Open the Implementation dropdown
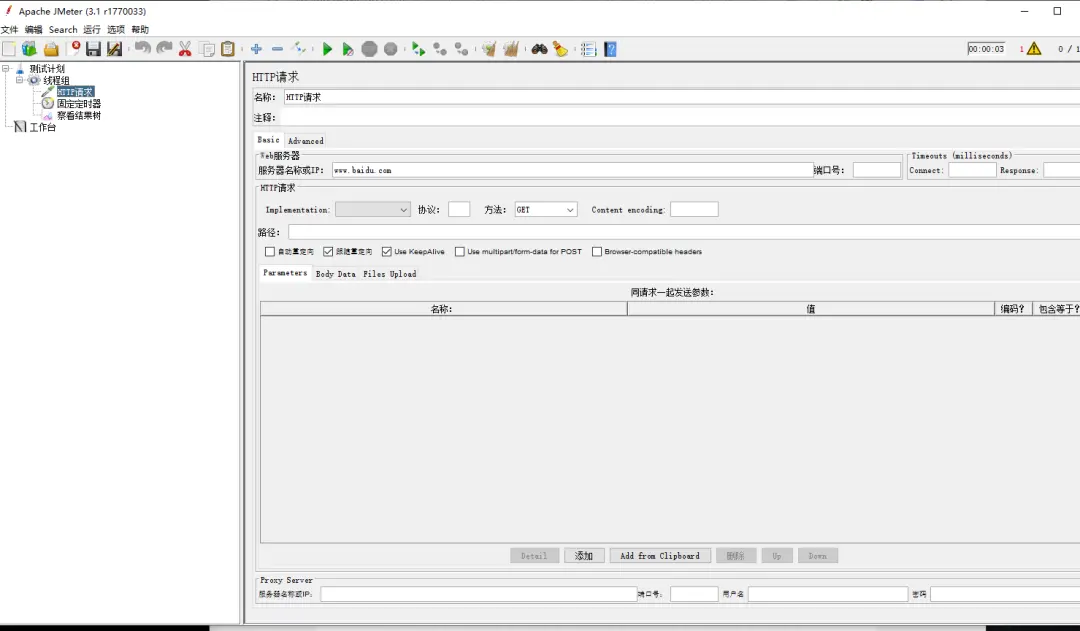 pyautogui.click(x=373, y=209)
